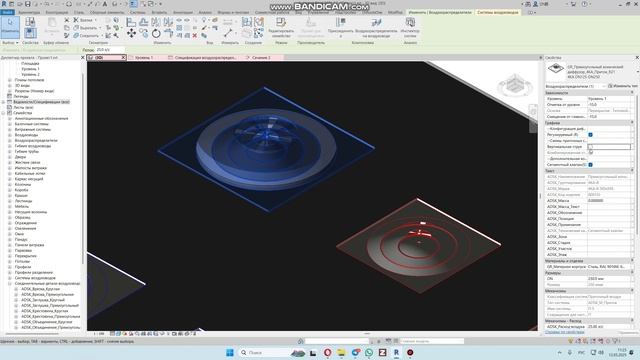Viewport: 640px width, 360px height.
Task: Switch to the Системы ribbon tab
Action: (138, 13)
